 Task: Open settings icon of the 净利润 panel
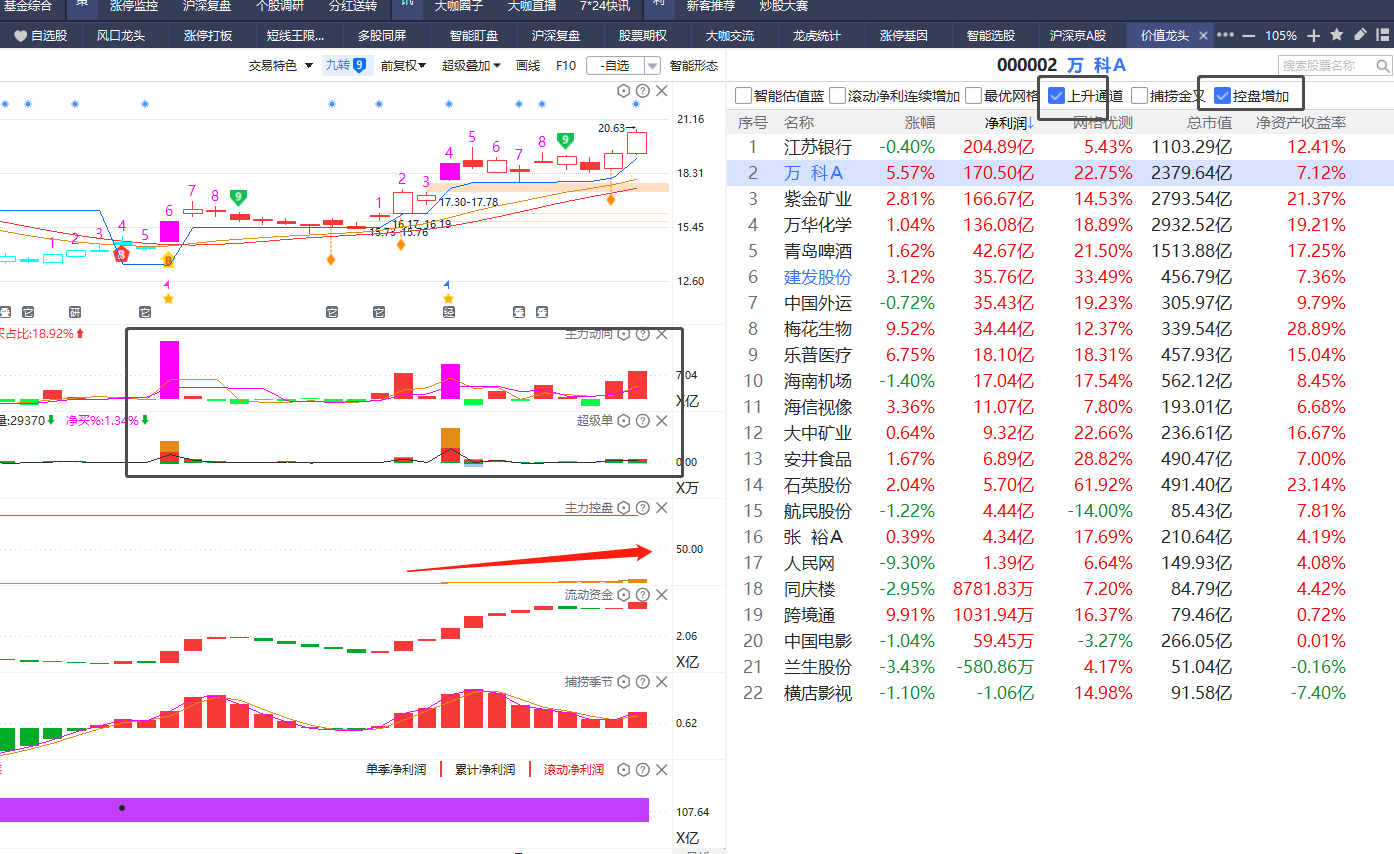click(625, 770)
